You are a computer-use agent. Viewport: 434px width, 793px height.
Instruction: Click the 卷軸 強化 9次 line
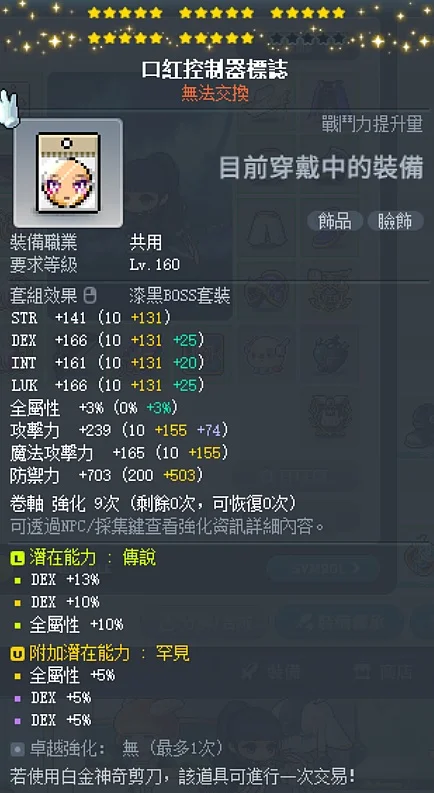pyautogui.click(x=153, y=504)
